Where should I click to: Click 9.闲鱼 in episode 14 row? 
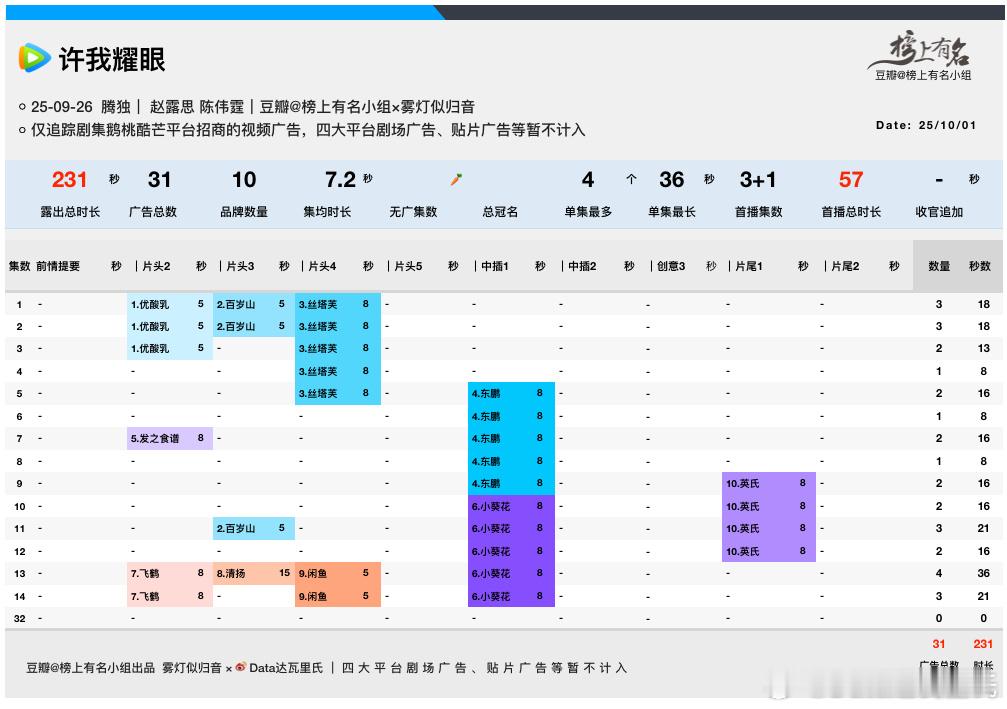pyautogui.click(x=313, y=597)
